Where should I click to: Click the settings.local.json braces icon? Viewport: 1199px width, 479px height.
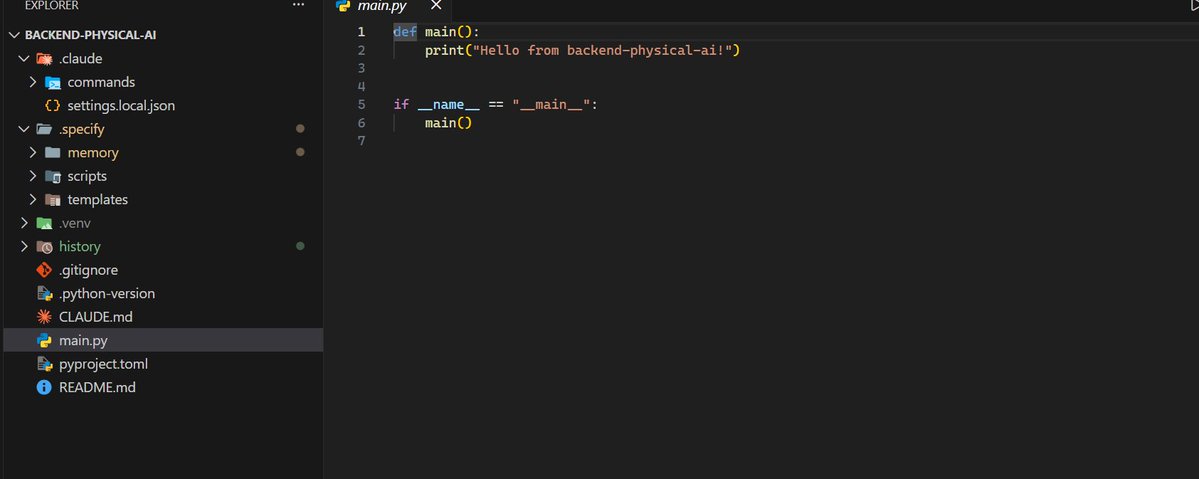coord(53,106)
